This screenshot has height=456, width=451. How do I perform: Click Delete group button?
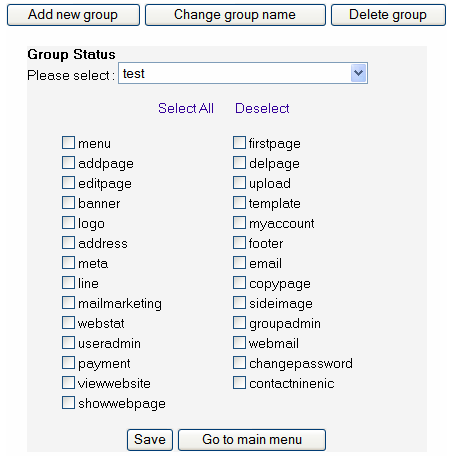click(388, 15)
